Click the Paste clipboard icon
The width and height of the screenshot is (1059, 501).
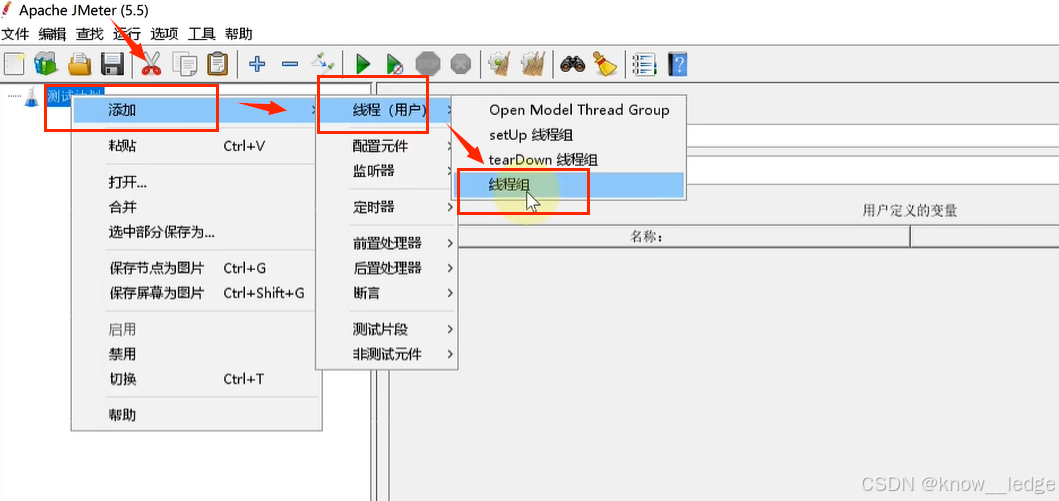(x=217, y=64)
